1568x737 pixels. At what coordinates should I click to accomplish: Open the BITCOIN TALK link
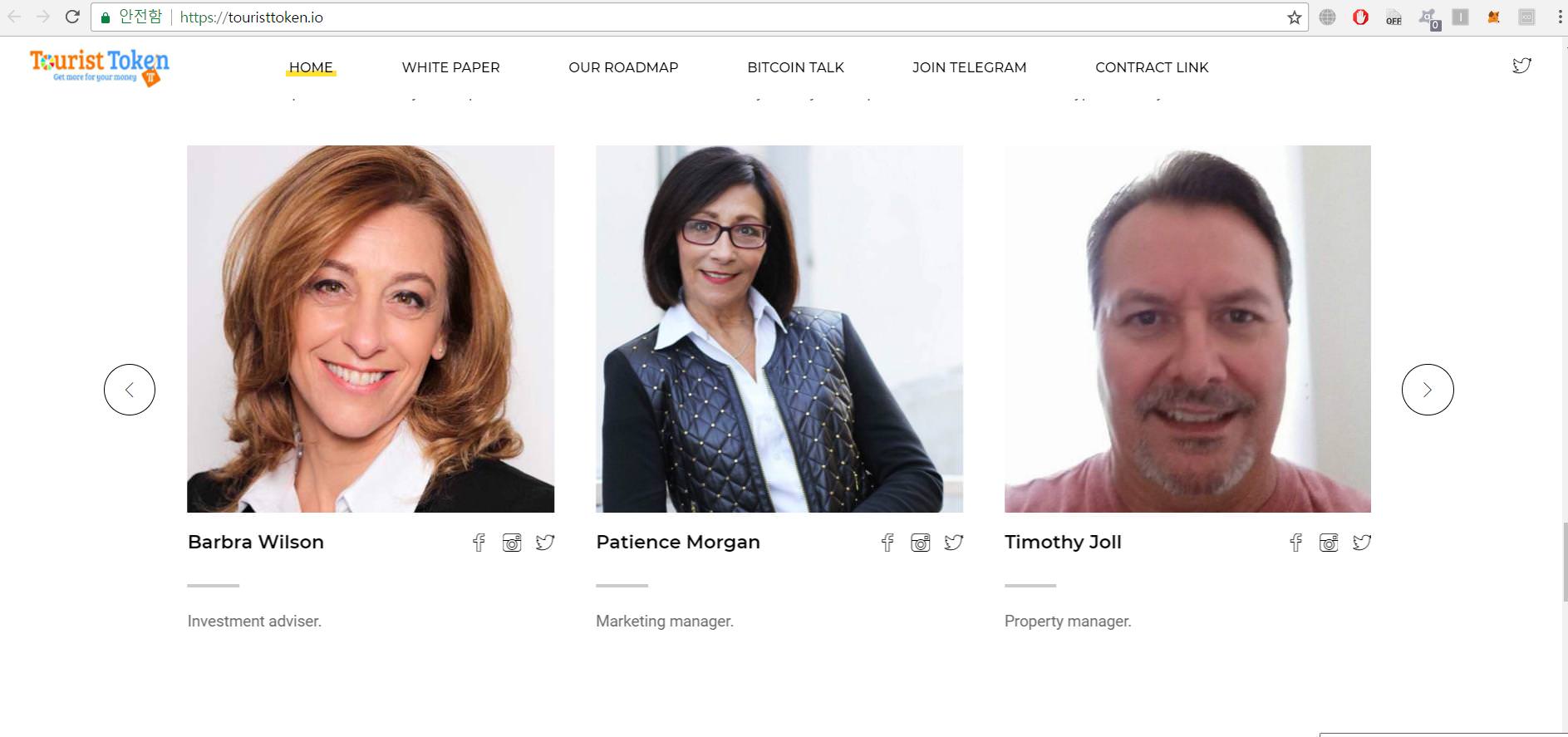tap(795, 67)
